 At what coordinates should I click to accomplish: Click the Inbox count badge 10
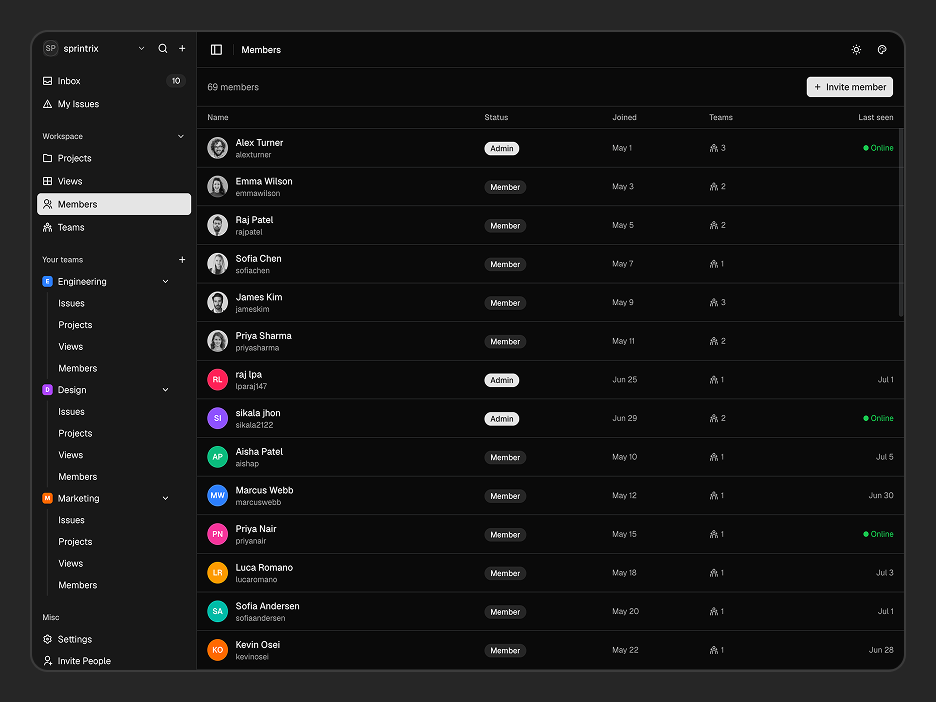[176, 81]
